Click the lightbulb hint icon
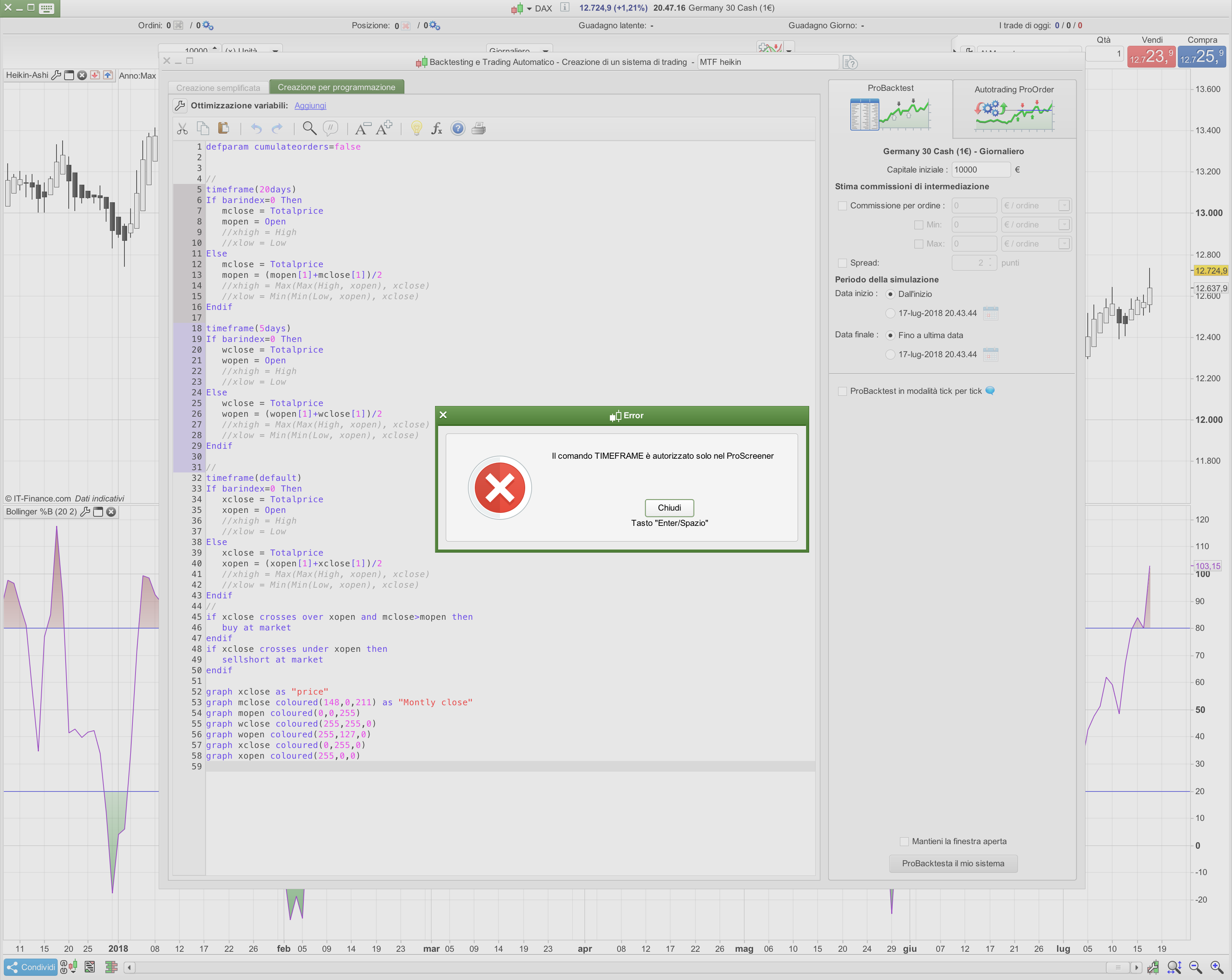The width and height of the screenshot is (1232, 980). pyautogui.click(x=416, y=129)
